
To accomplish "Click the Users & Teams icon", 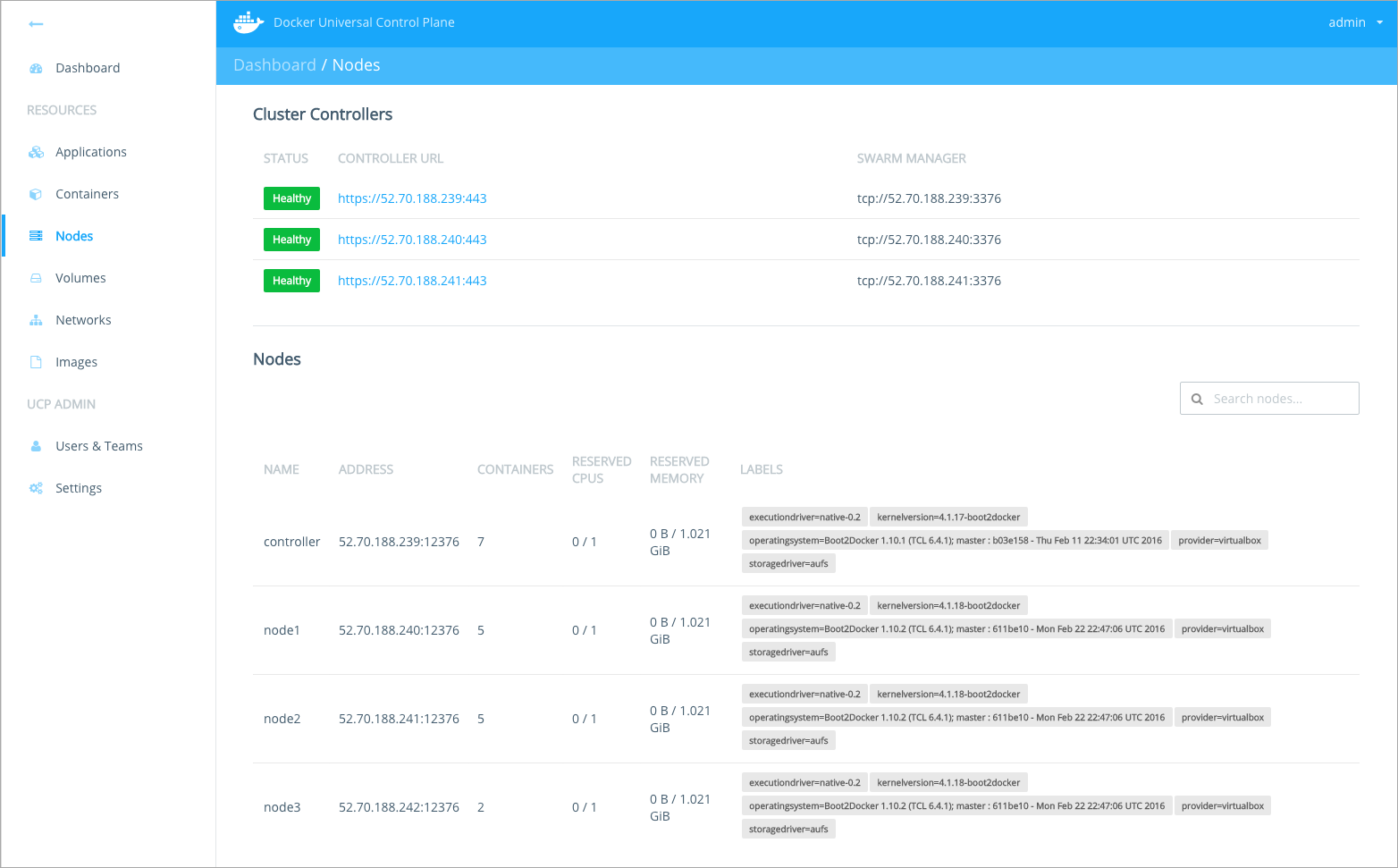I will point(36,445).
